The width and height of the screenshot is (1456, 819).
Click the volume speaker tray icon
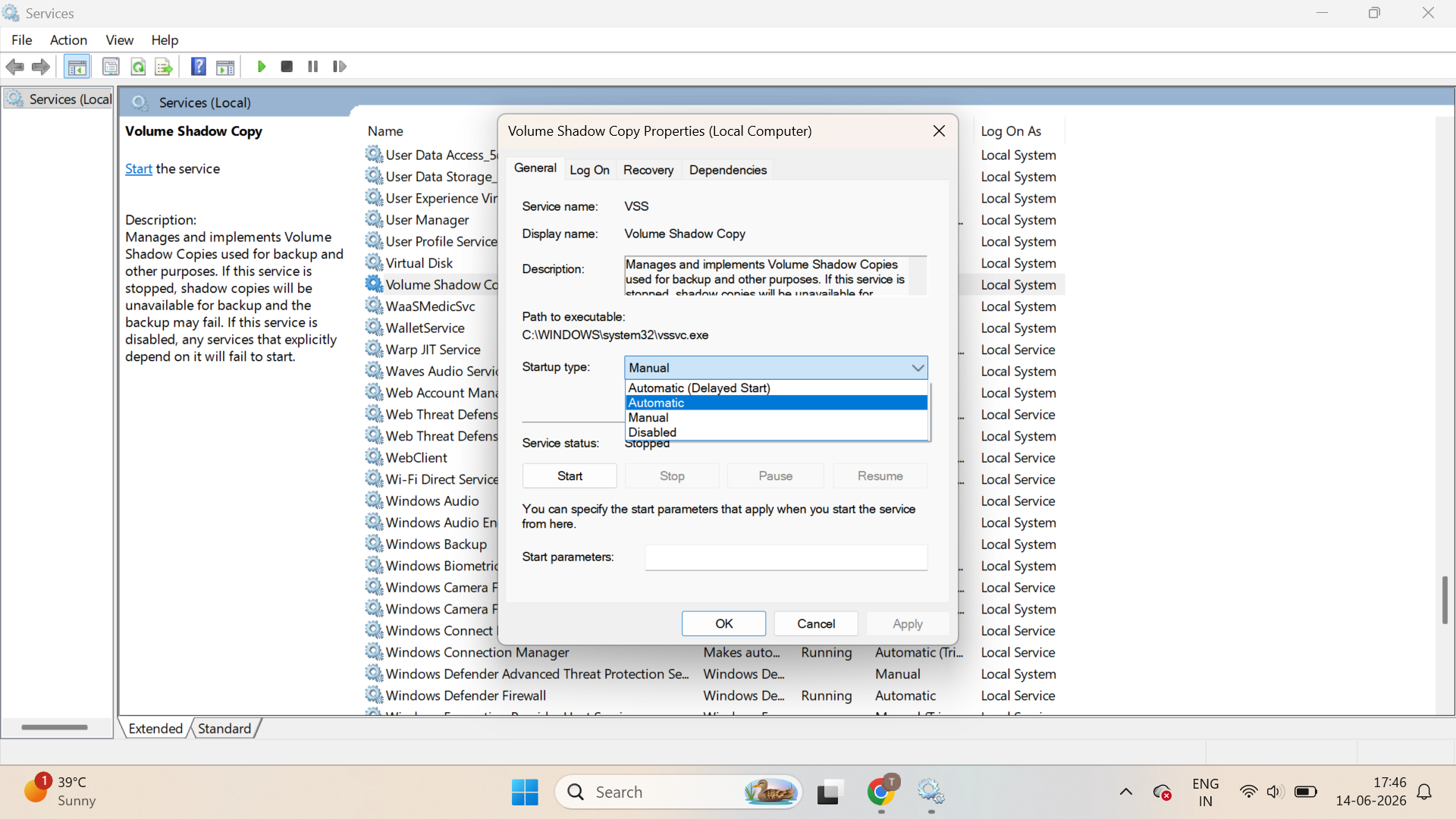coord(1275,792)
